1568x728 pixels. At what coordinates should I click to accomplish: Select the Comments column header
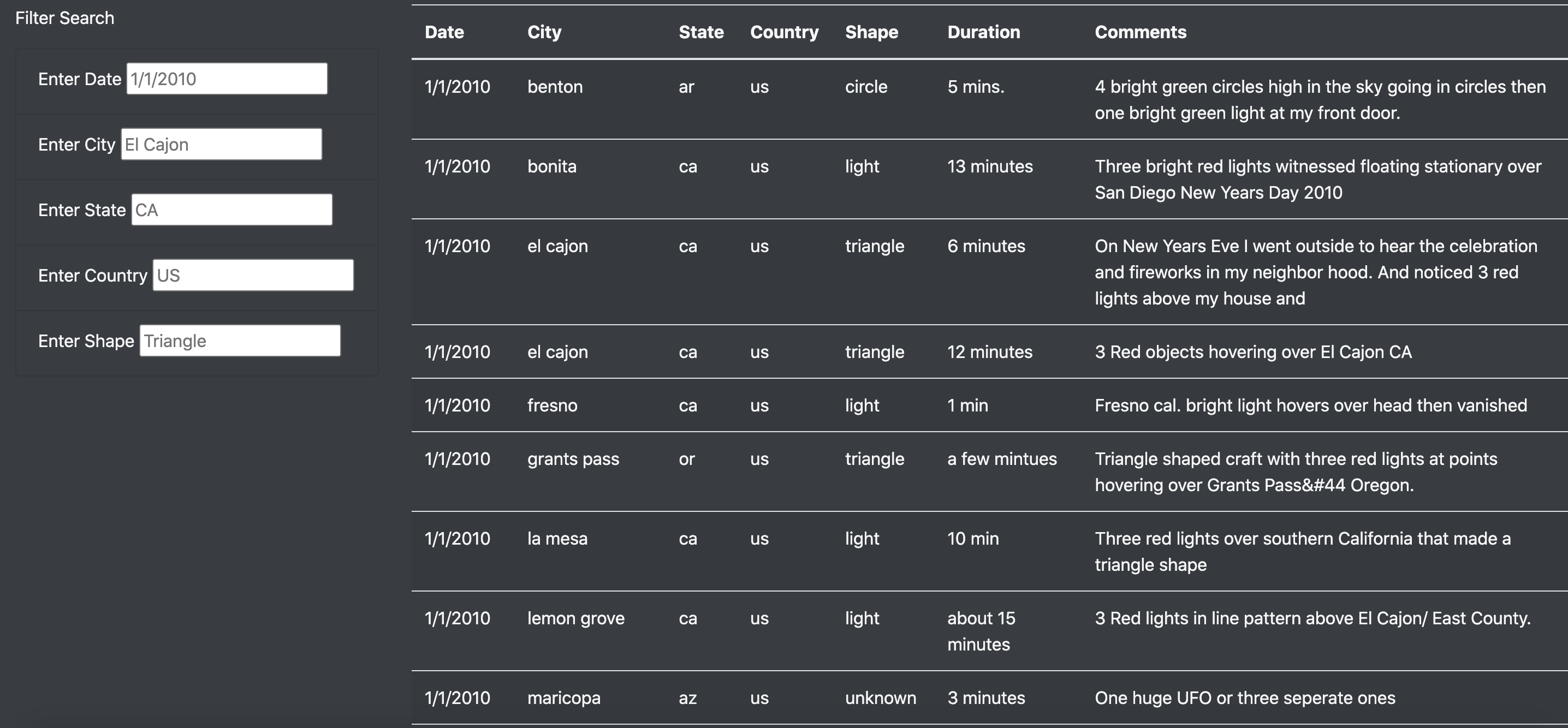(x=1140, y=32)
